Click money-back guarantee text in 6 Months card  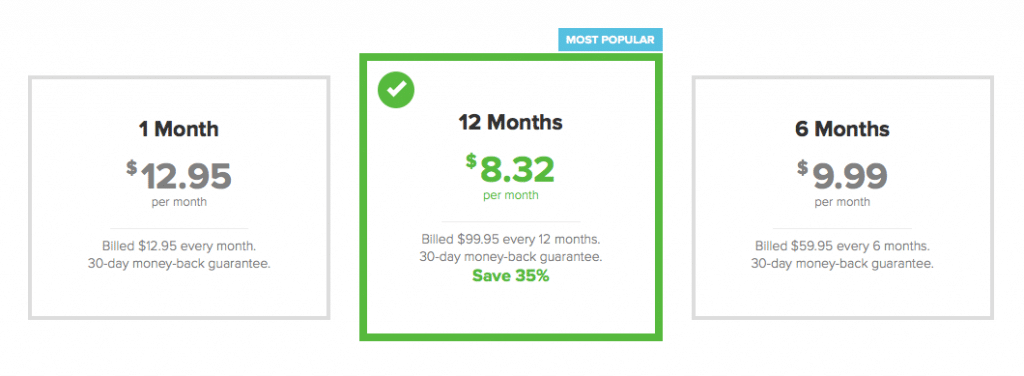click(842, 264)
